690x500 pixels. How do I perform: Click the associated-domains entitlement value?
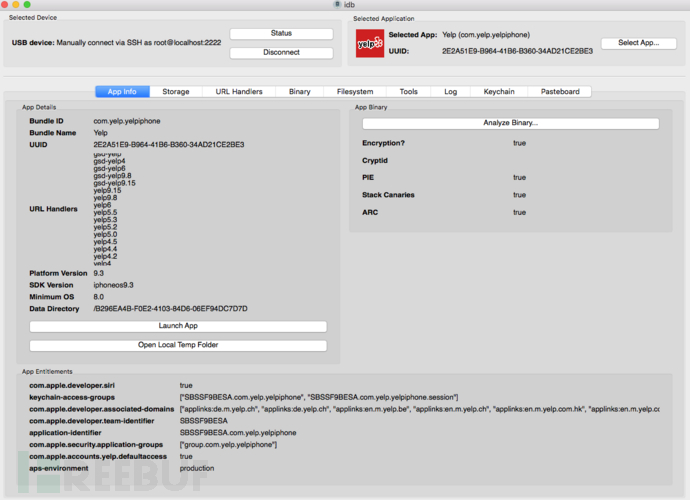420,409
